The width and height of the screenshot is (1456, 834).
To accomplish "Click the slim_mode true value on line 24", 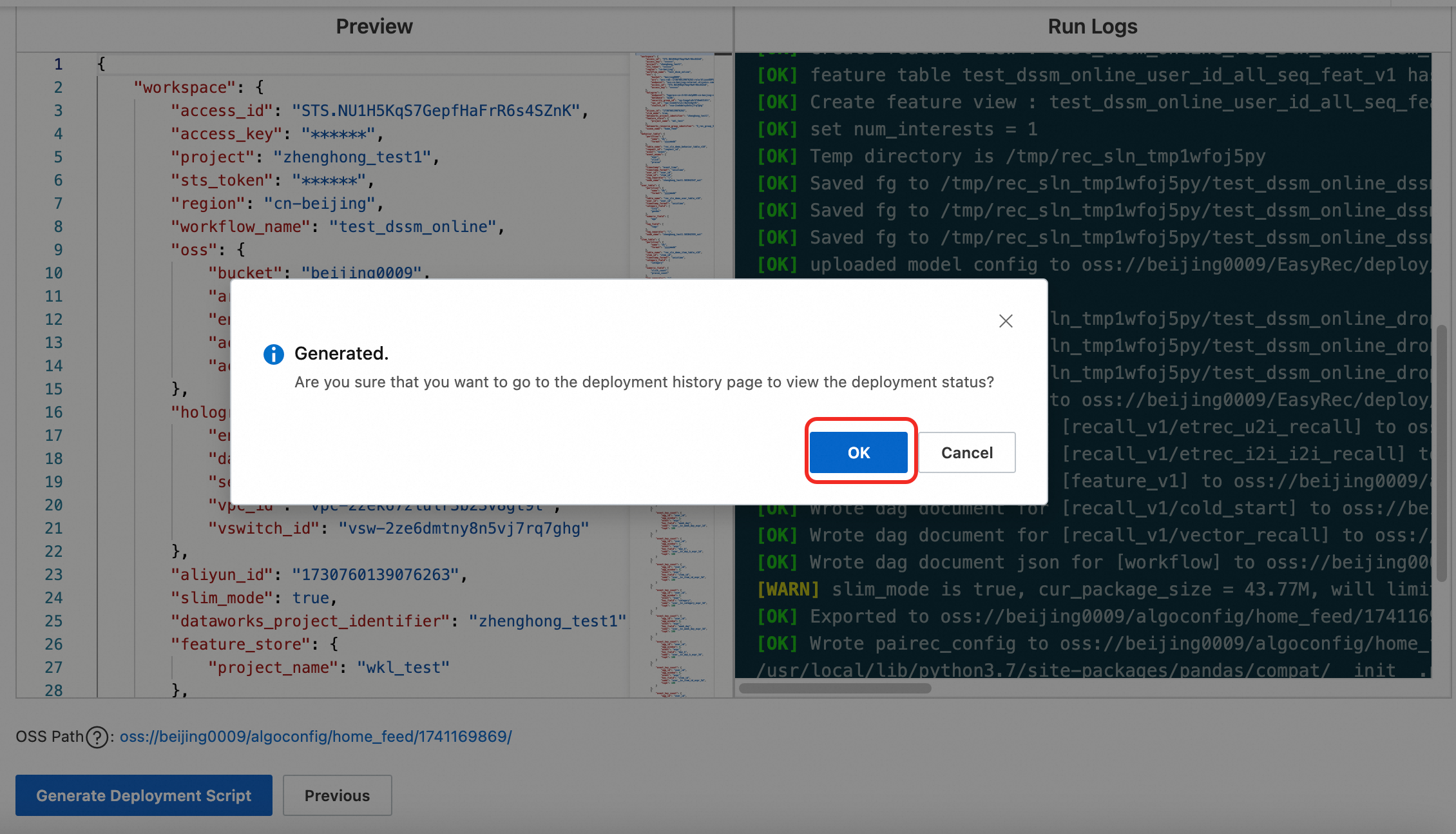I will click(x=311, y=597).
